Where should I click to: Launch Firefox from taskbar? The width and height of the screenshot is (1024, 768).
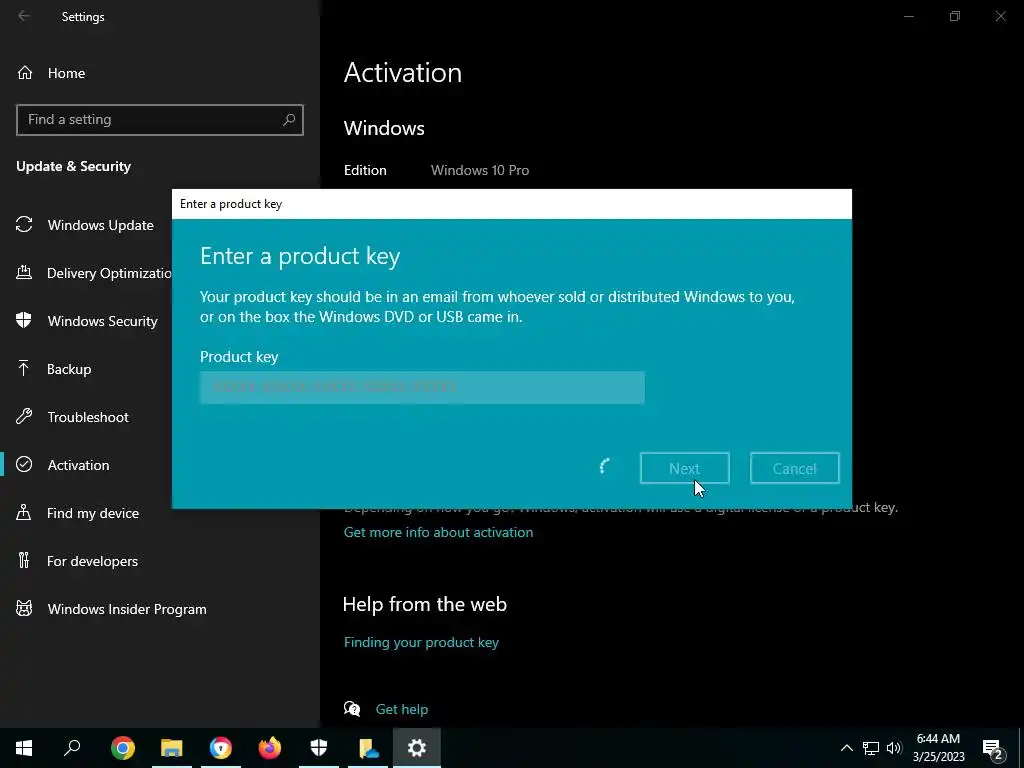coord(270,748)
